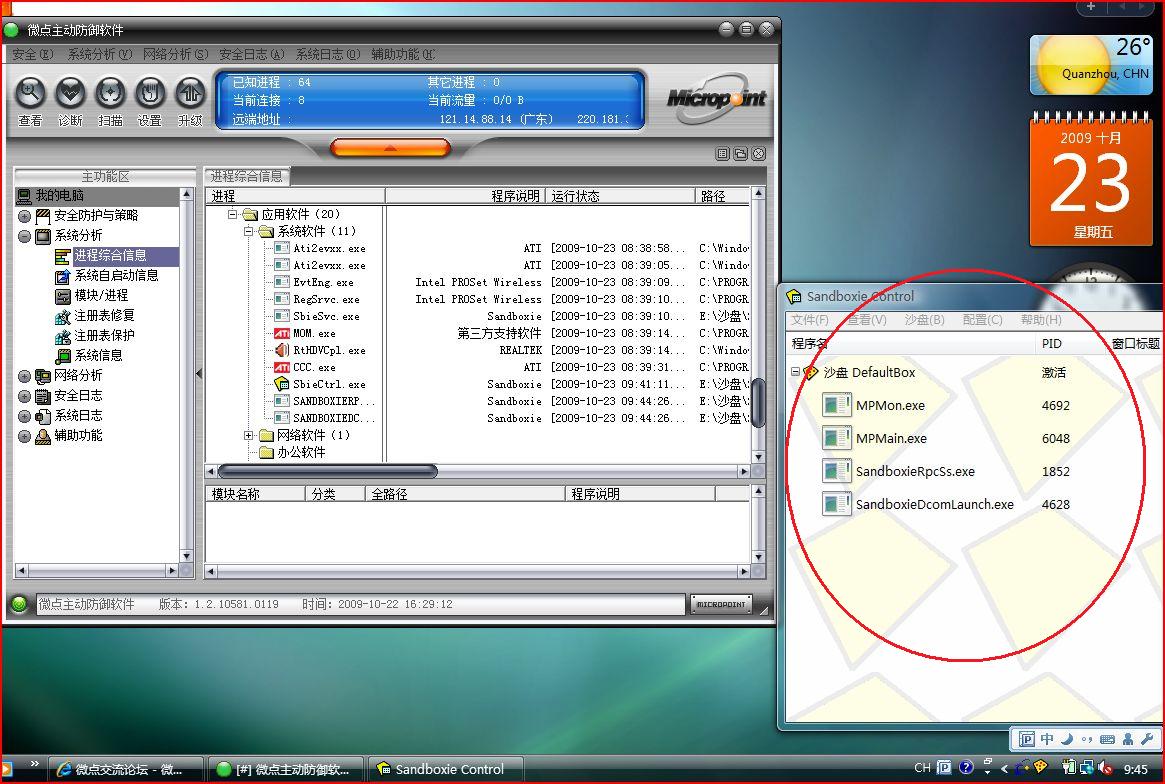Screen dimensions: 1165x784
Task: Click the 升级 upgrade toolbar icon
Action: 190,94
